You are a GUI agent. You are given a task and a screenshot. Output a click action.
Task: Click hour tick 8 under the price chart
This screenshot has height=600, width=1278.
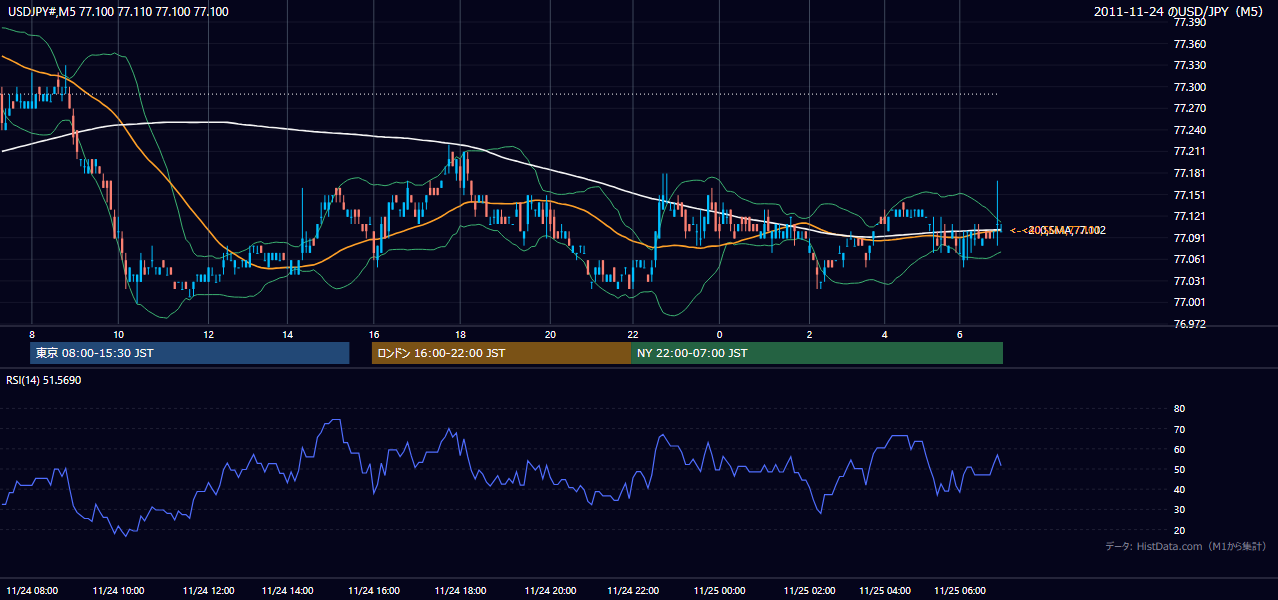tap(32, 334)
